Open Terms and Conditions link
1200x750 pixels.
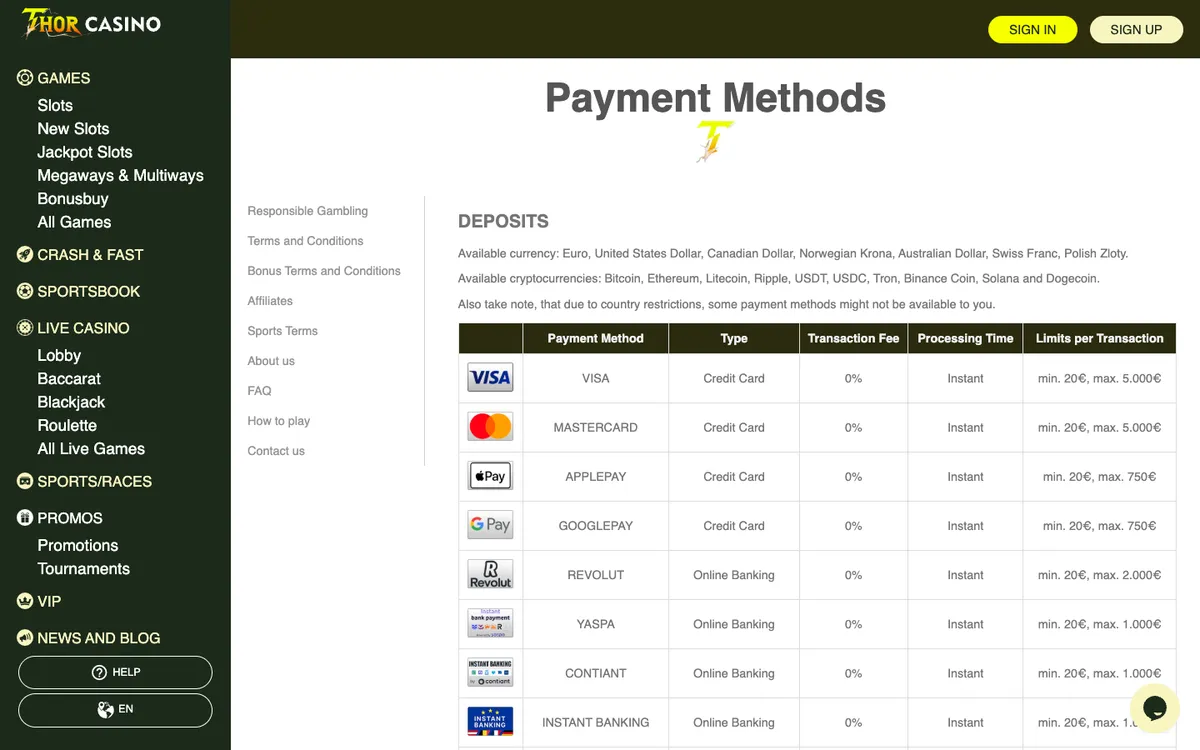click(306, 241)
